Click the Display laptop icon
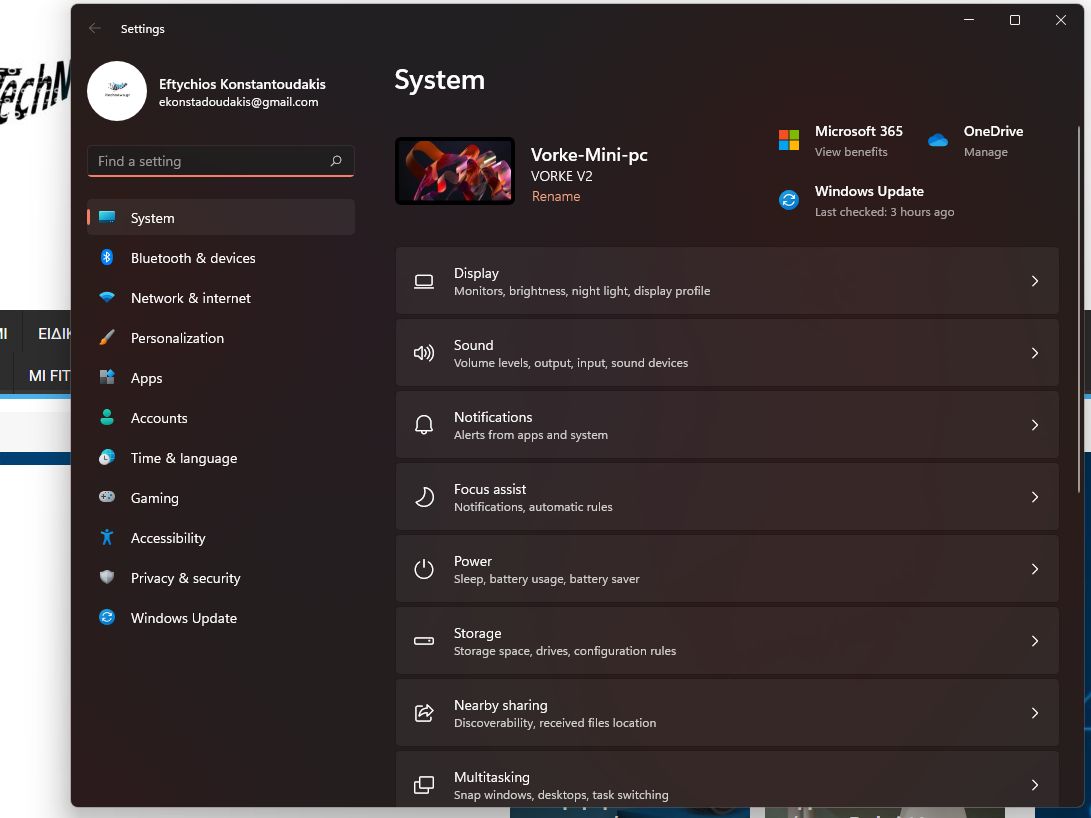Viewport: 1091px width, 818px height. [x=424, y=281]
